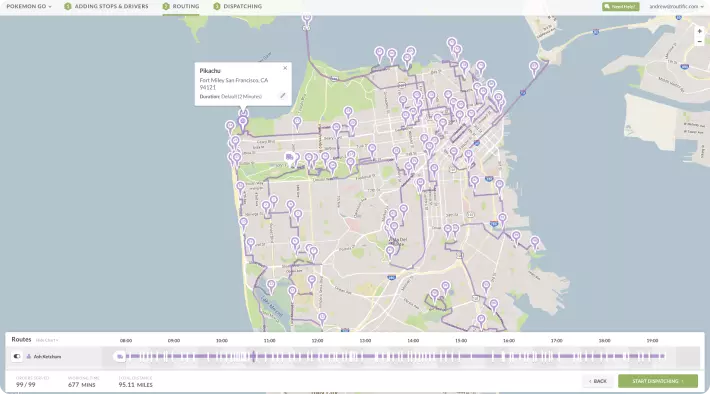Collapse the Hide Chart dropdown

[x=47, y=340]
